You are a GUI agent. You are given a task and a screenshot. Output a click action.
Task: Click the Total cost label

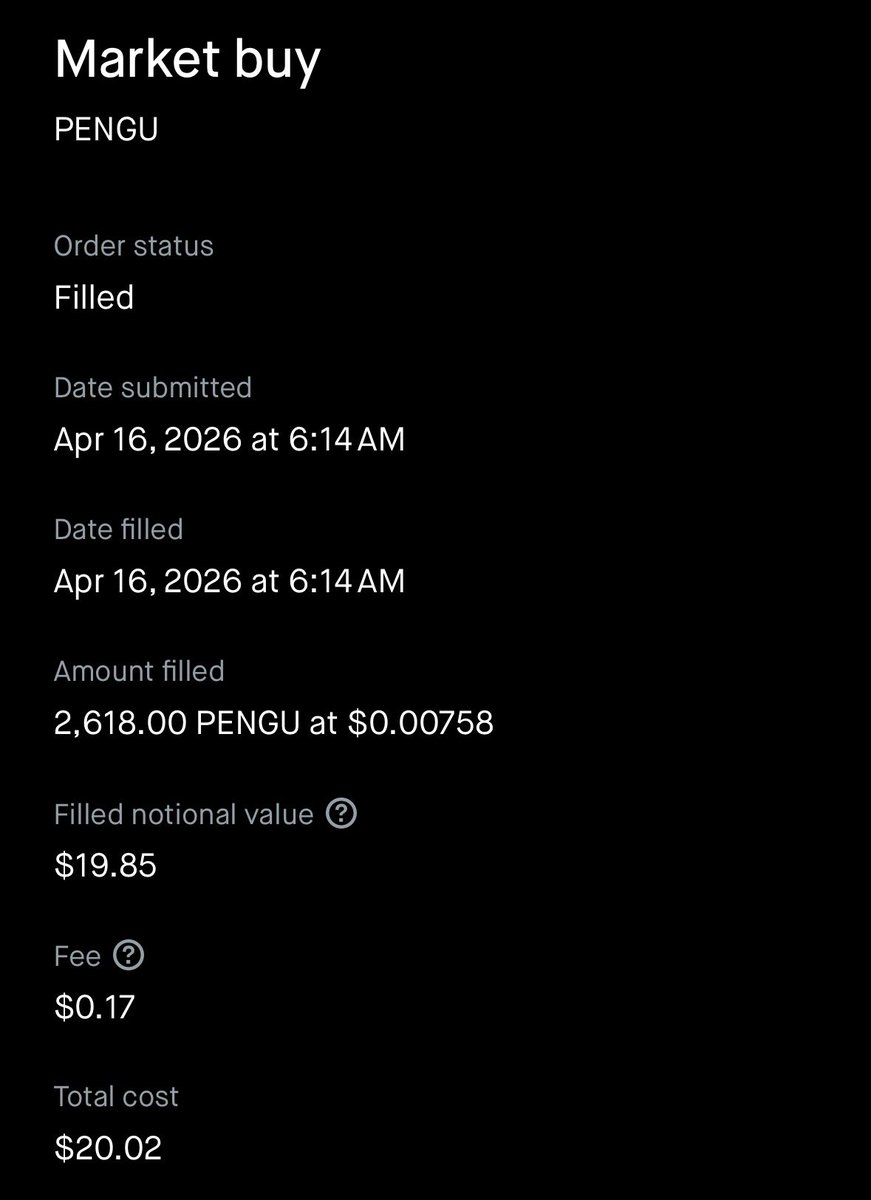pos(116,1096)
